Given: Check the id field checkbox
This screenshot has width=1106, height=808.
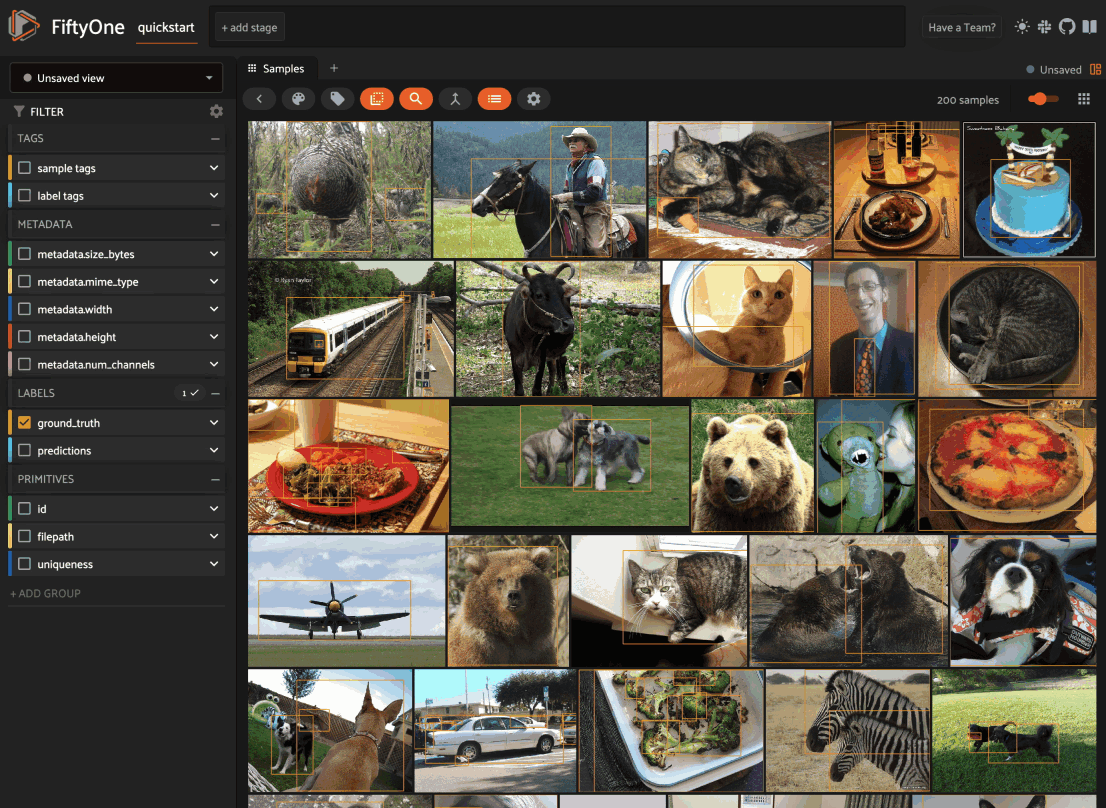Looking at the screenshot, I should [25, 508].
